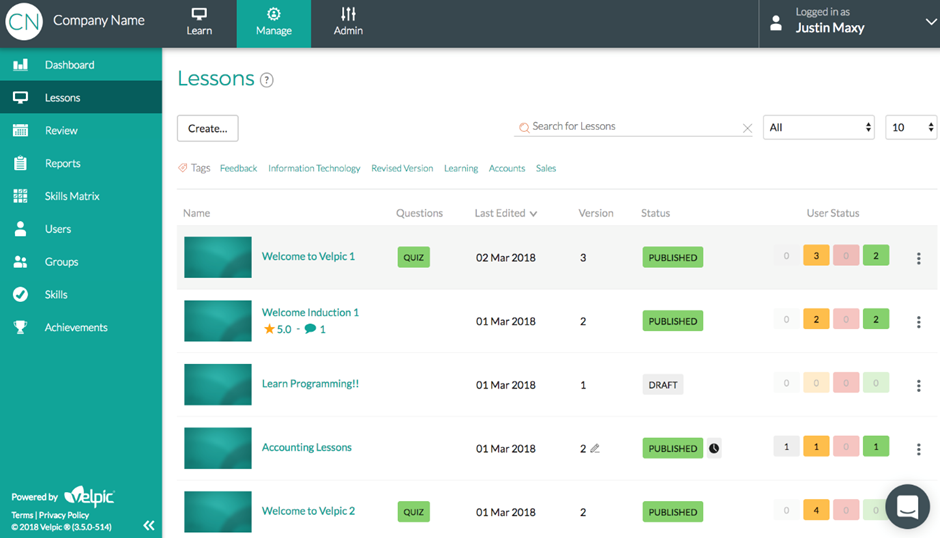Open the Groups people icon
Image resolution: width=940 pixels, height=538 pixels.
pos(20,262)
